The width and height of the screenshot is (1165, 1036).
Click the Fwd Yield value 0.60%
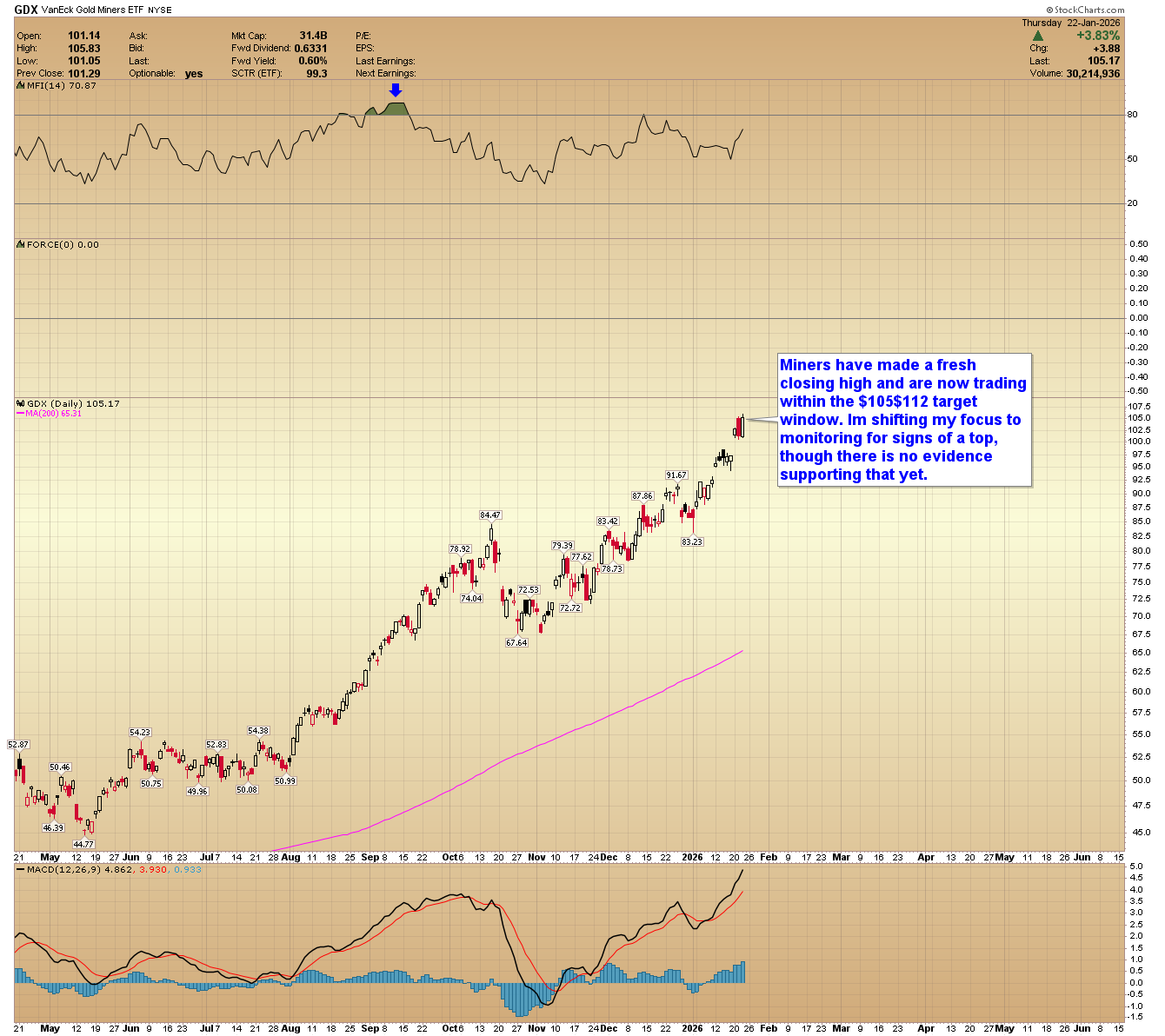pyautogui.click(x=313, y=61)
